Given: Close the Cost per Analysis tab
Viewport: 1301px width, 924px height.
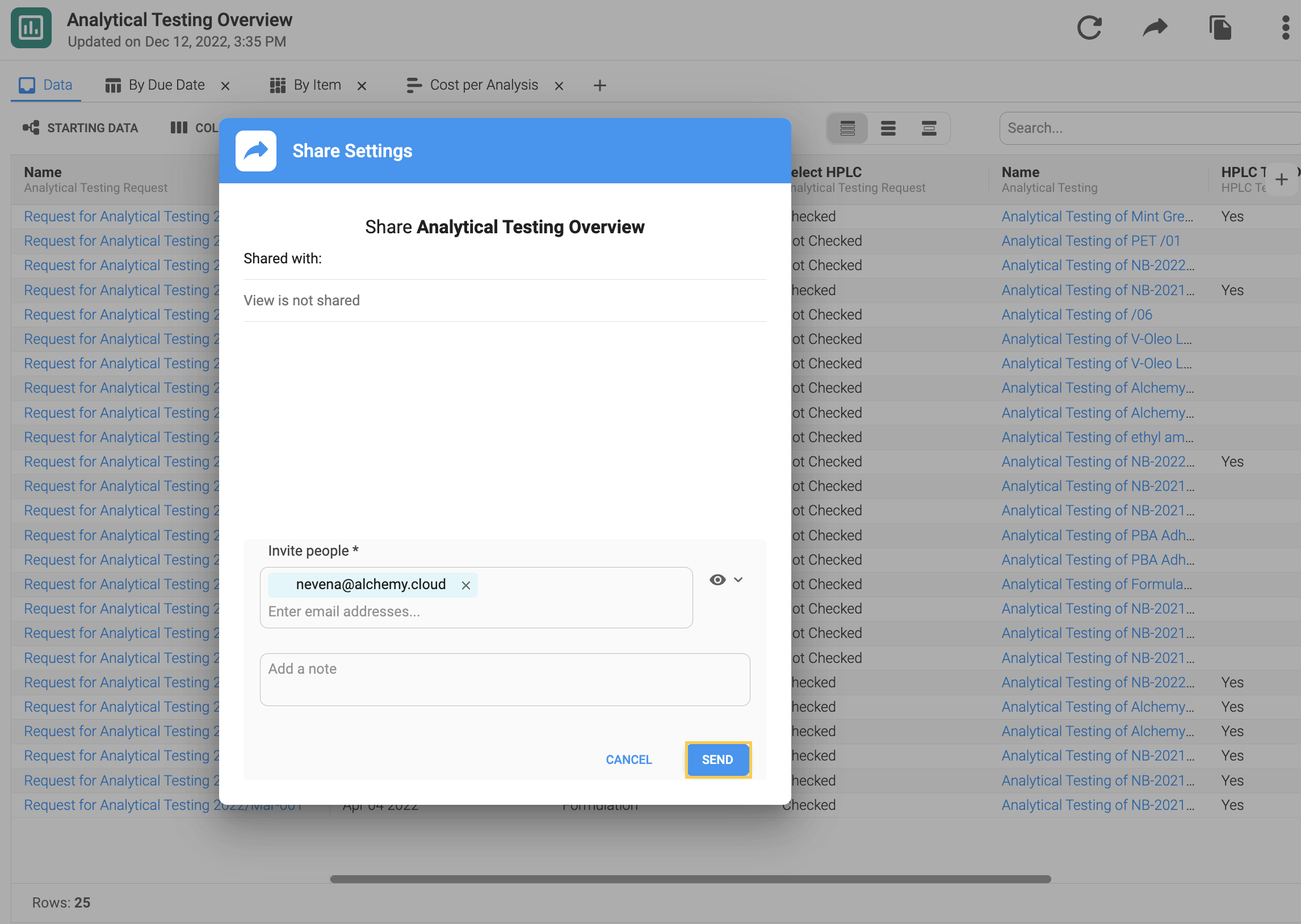Looking at the screenshot, I should (559, 86).
